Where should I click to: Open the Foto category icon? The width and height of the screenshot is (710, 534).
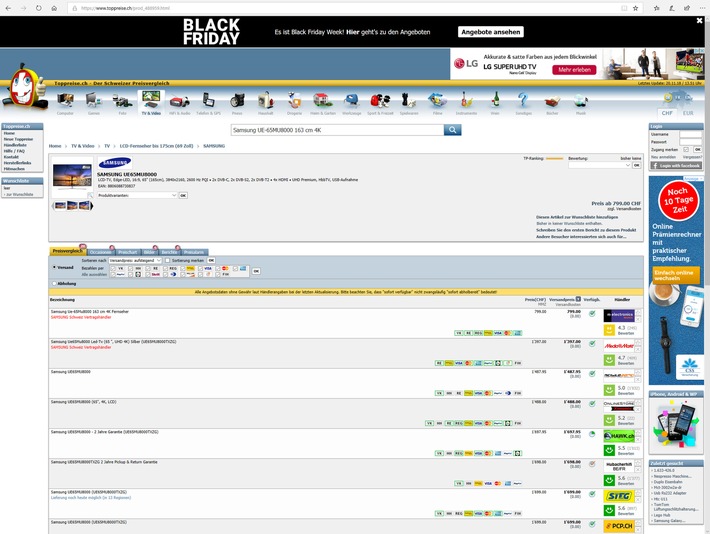coord(122,101)
